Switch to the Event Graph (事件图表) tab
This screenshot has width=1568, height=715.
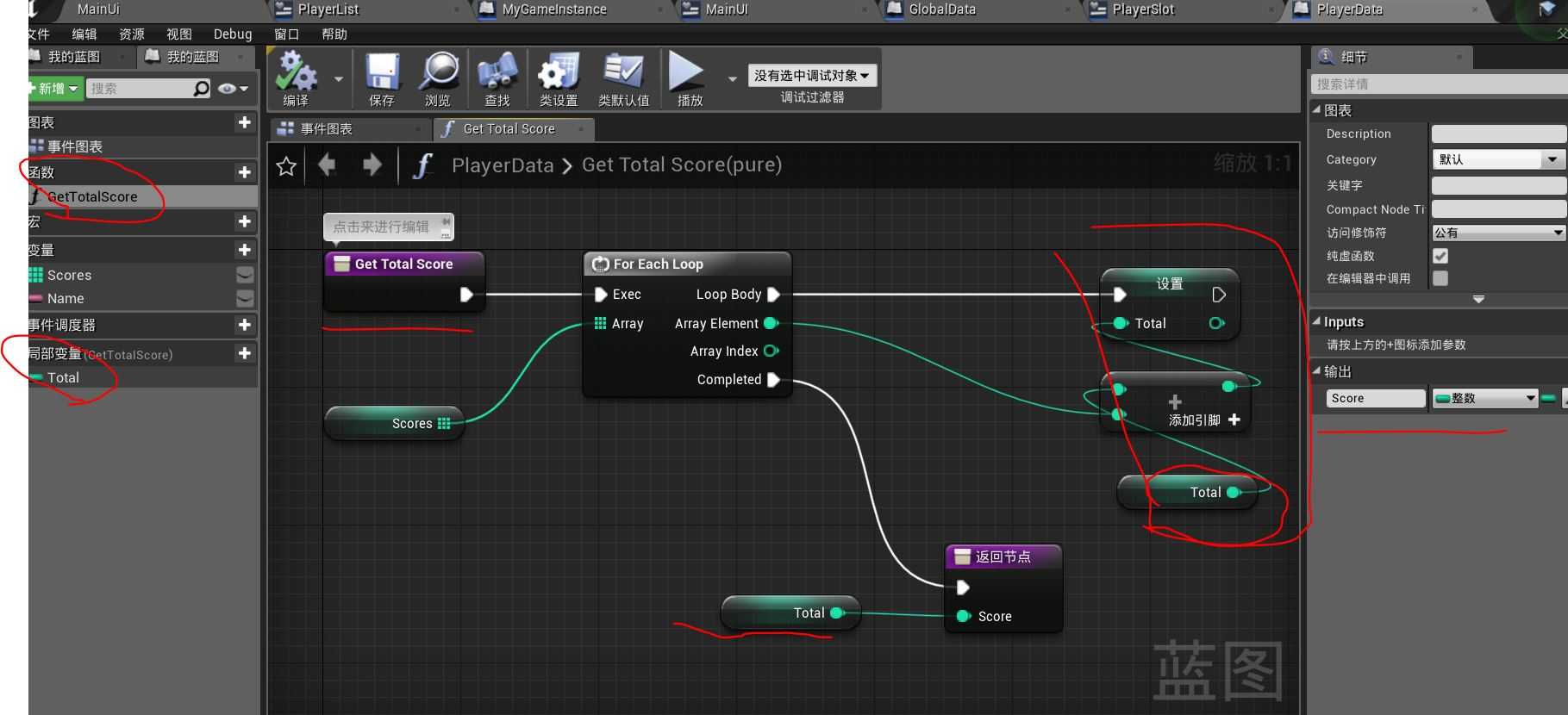click(350, 128)
